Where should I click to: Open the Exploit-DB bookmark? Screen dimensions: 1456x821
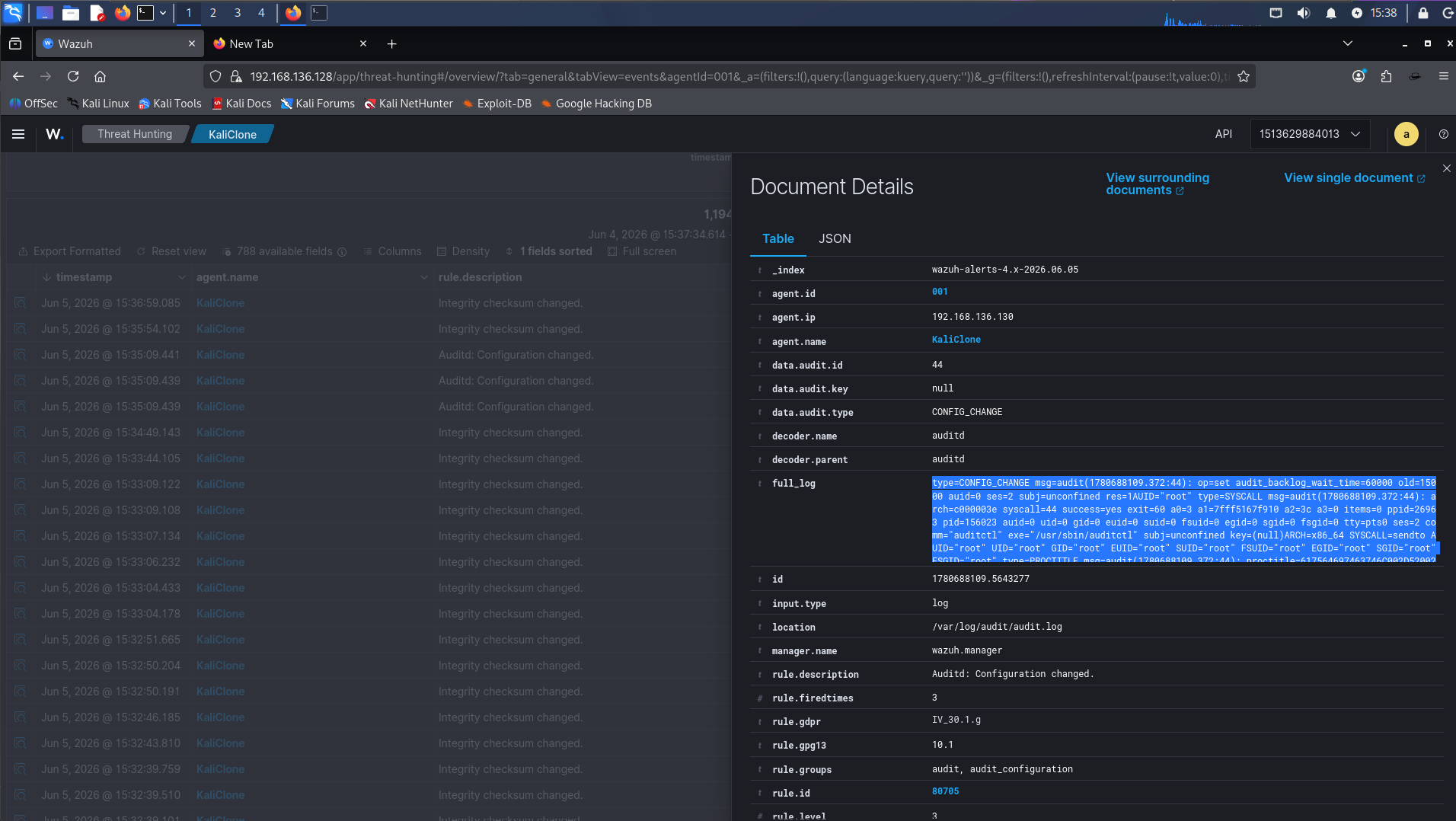point(497,104)
